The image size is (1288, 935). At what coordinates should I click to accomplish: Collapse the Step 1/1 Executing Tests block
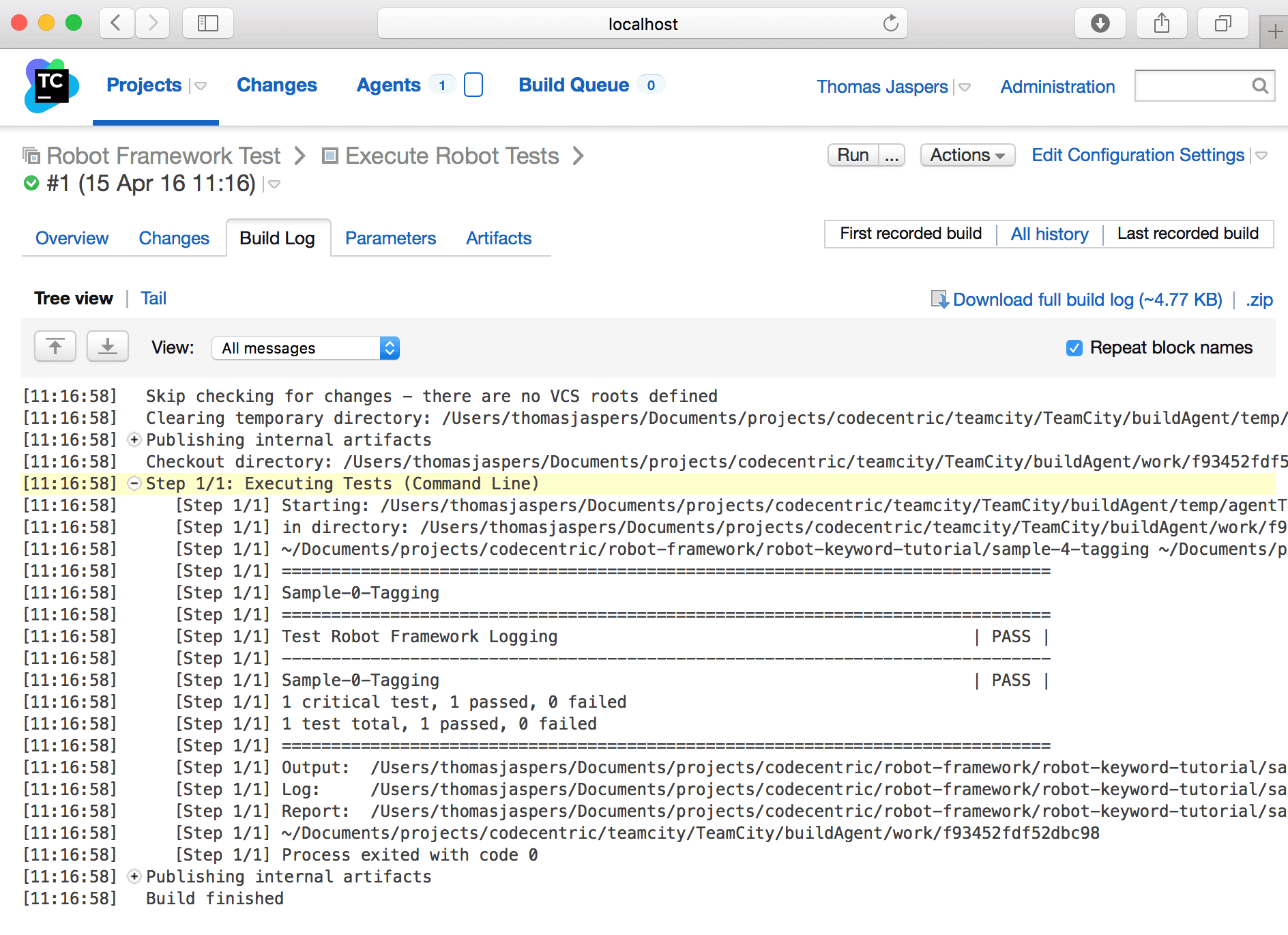pyautogui.click(x=134, y=484)
